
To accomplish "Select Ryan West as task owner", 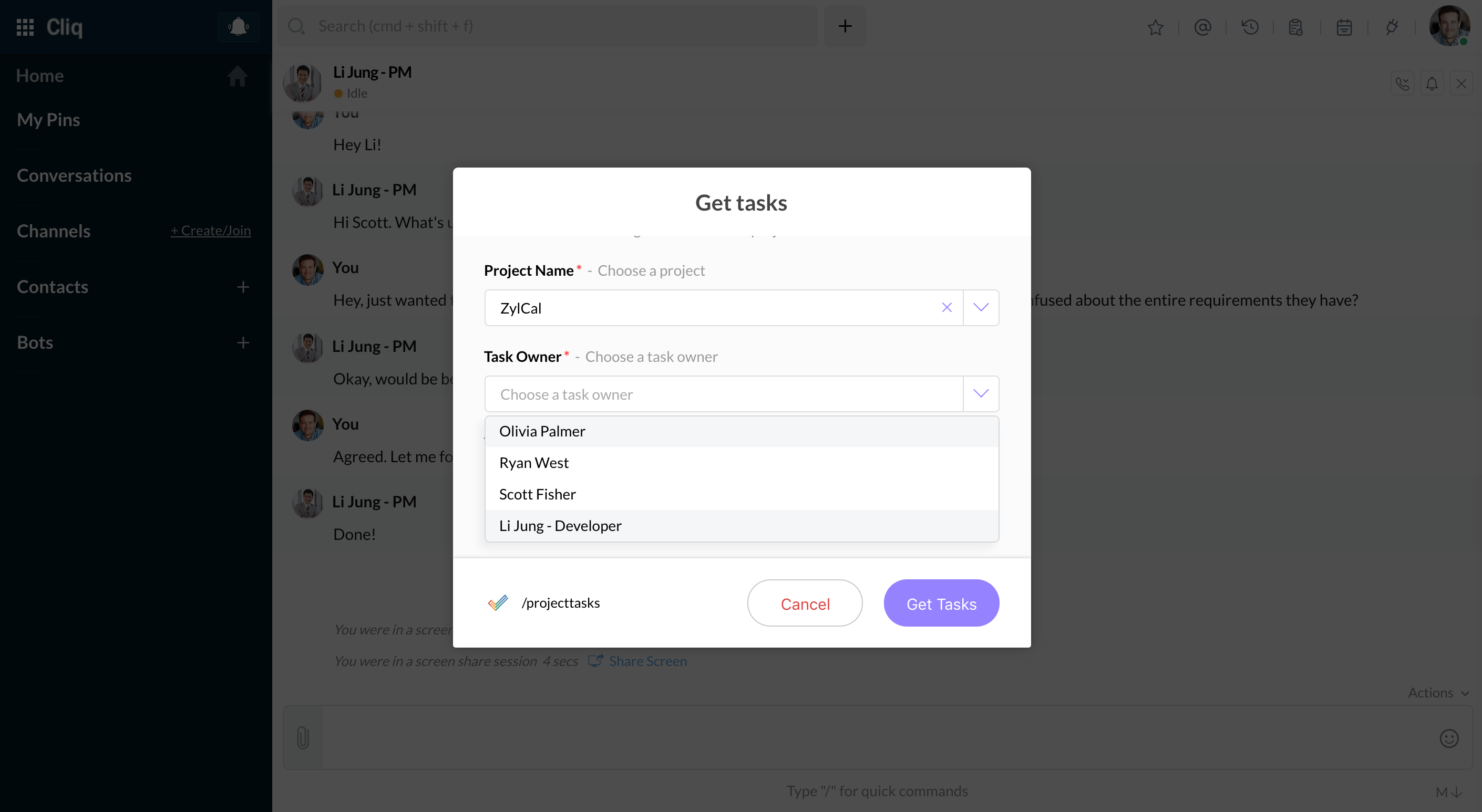I will 742,463.
